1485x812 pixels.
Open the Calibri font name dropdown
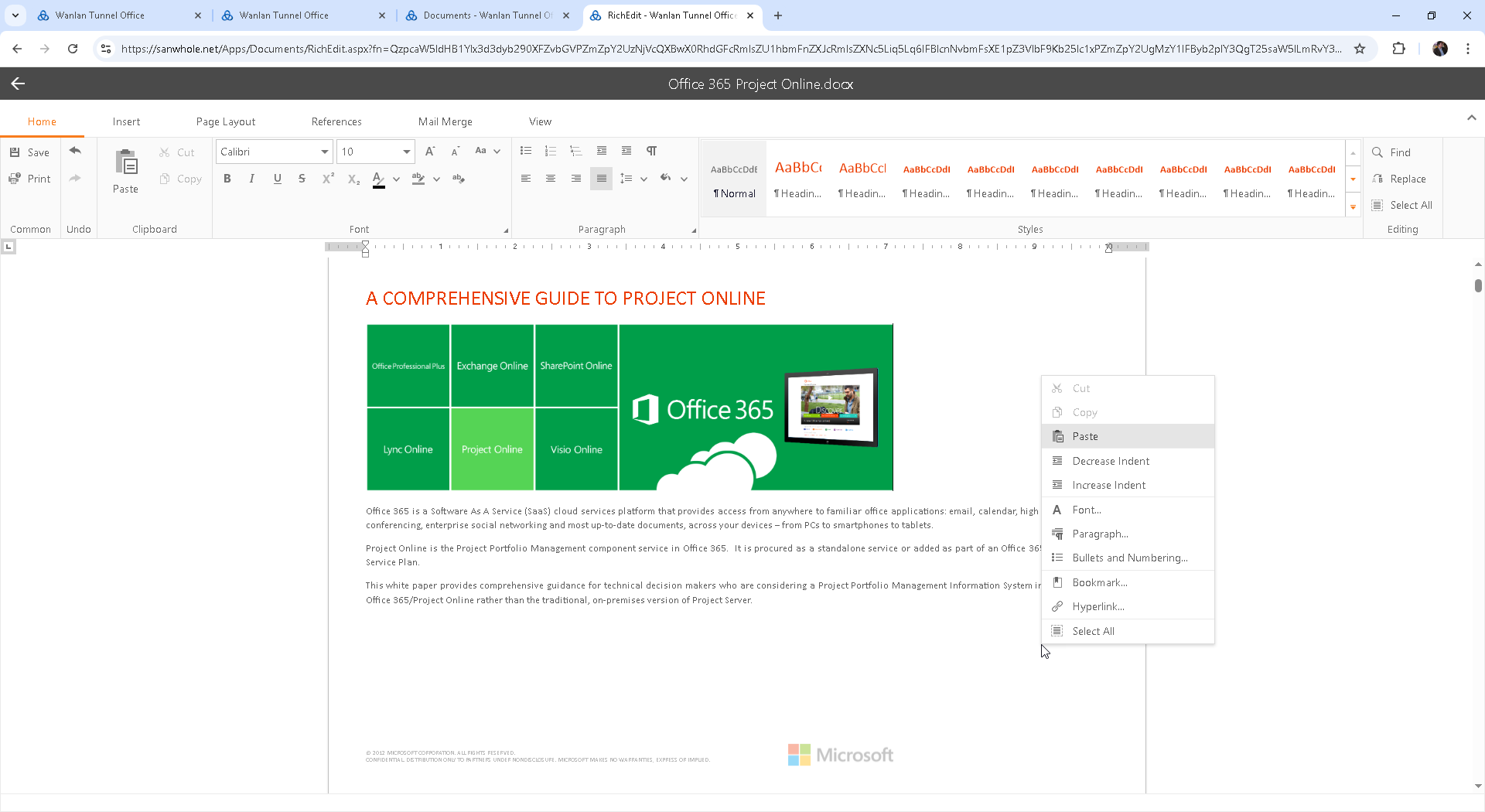[325, 152]
